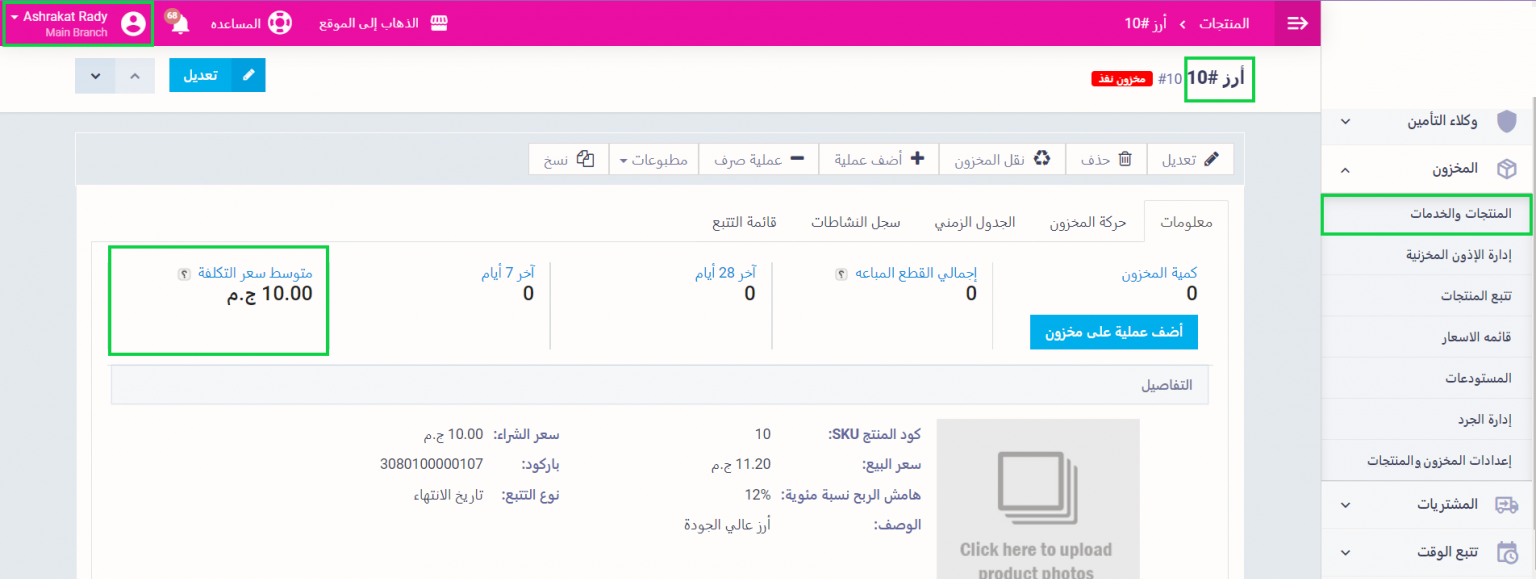Screen dimensions: 1536x579
Task: Click عملية صرف minus toolbar button
Action: (759, 159)
